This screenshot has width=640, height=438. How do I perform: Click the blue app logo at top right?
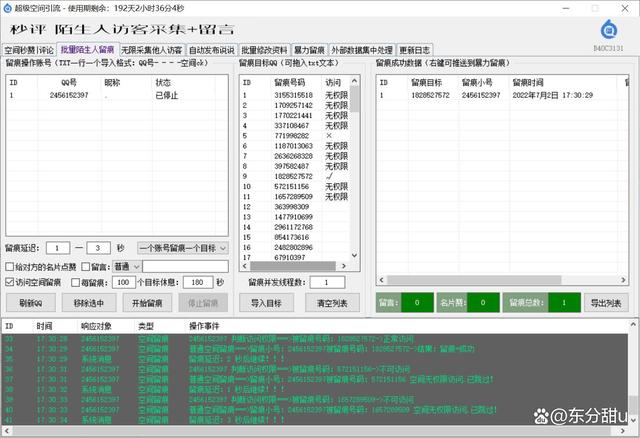coord(606,30)
